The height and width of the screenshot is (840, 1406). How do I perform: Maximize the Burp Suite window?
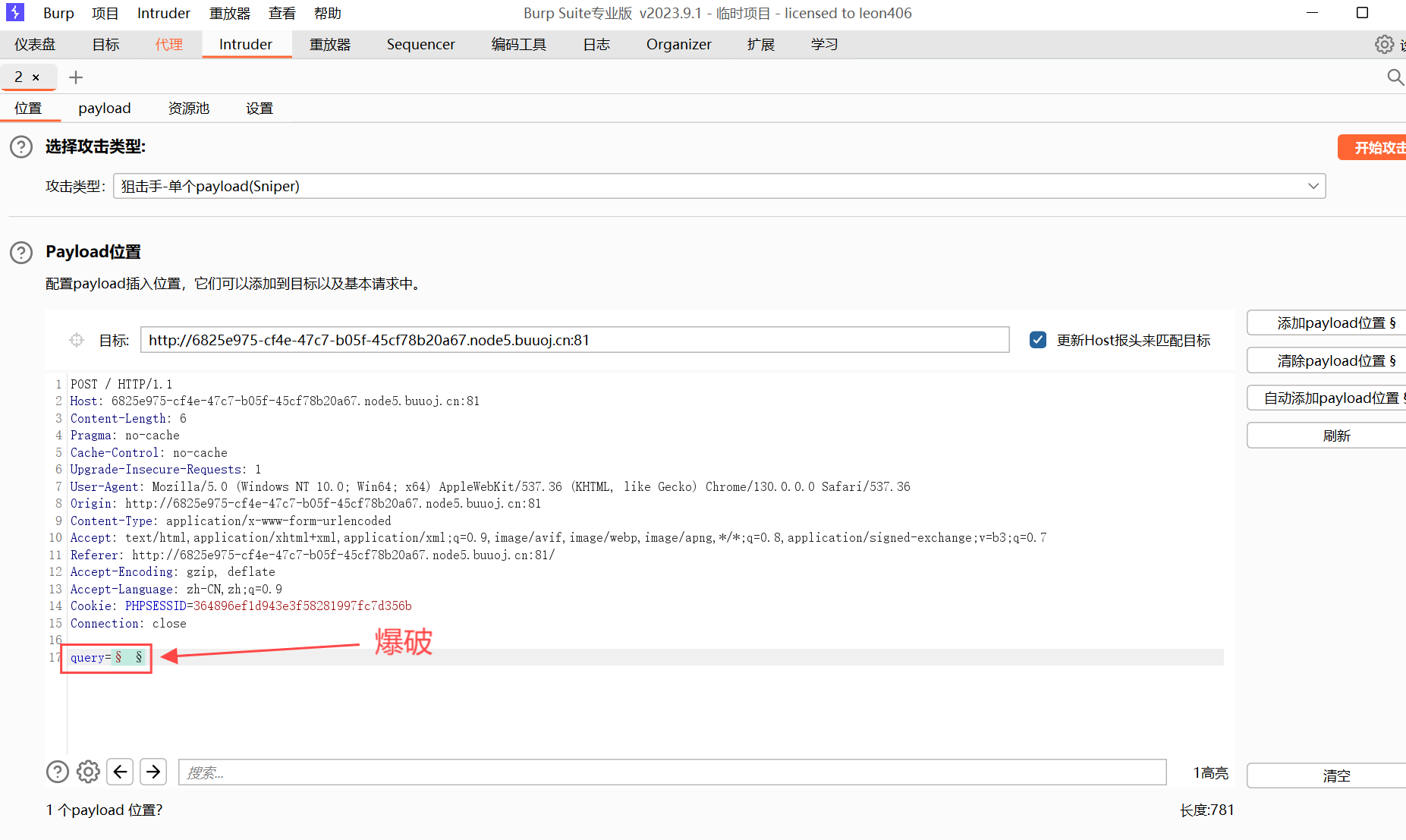click(x=1362, y=13)
